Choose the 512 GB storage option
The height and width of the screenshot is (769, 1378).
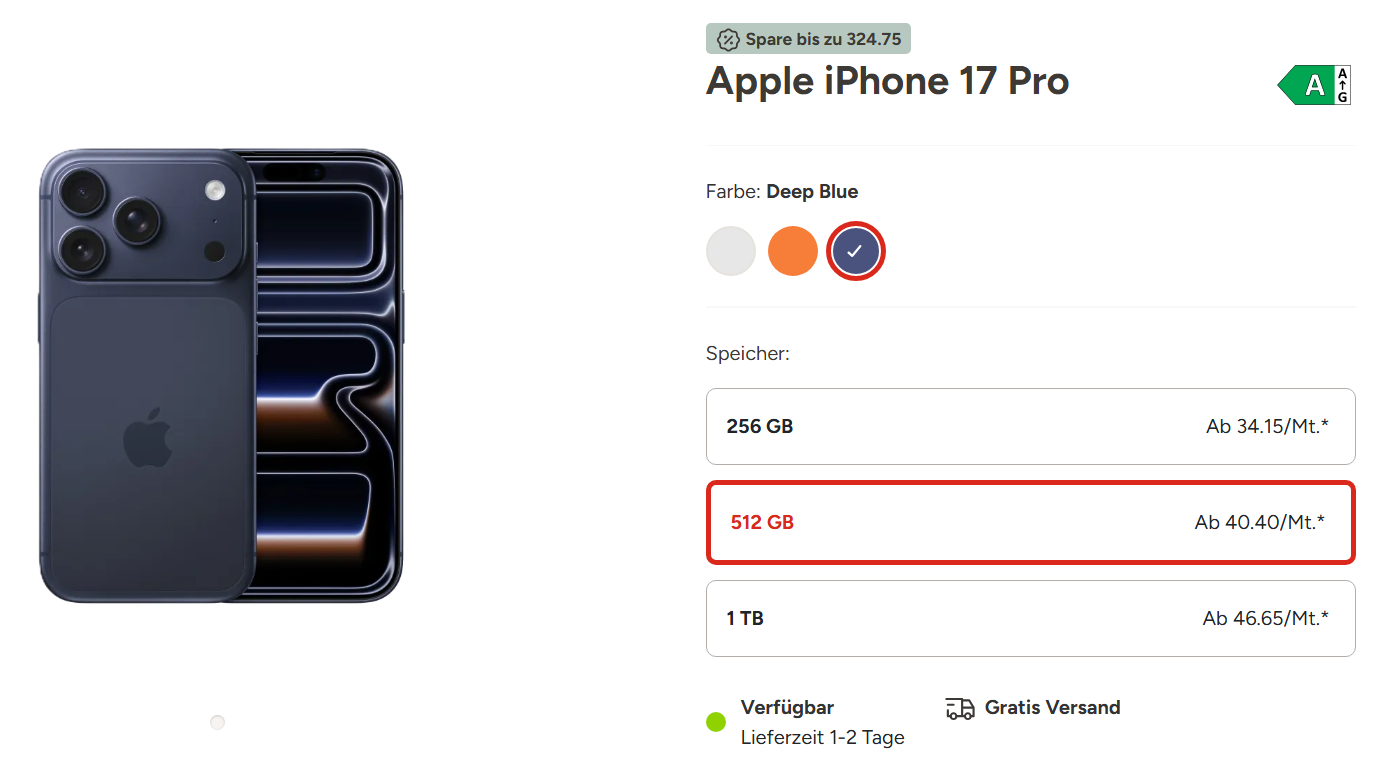1030,523
